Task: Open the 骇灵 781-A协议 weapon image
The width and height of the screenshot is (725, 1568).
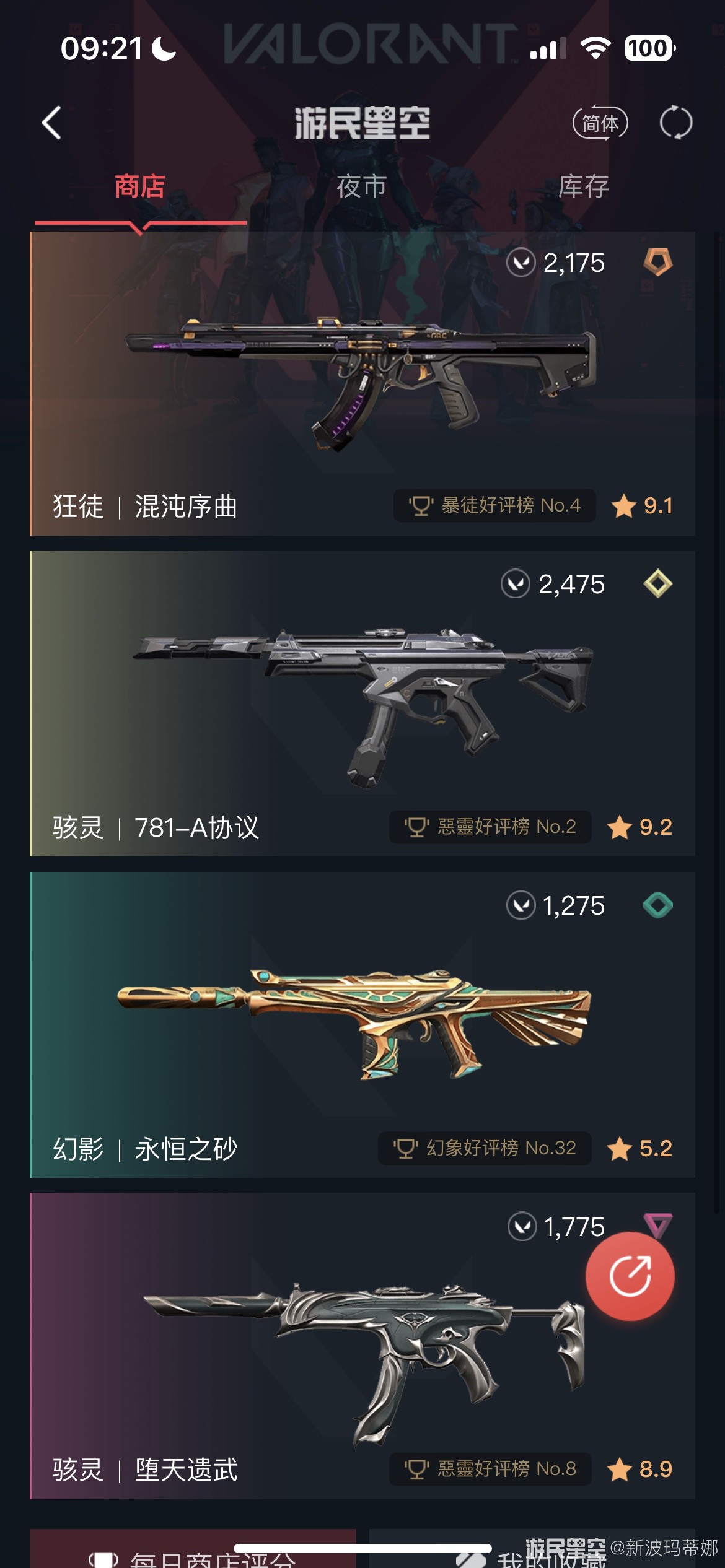Action: (362, 706)
